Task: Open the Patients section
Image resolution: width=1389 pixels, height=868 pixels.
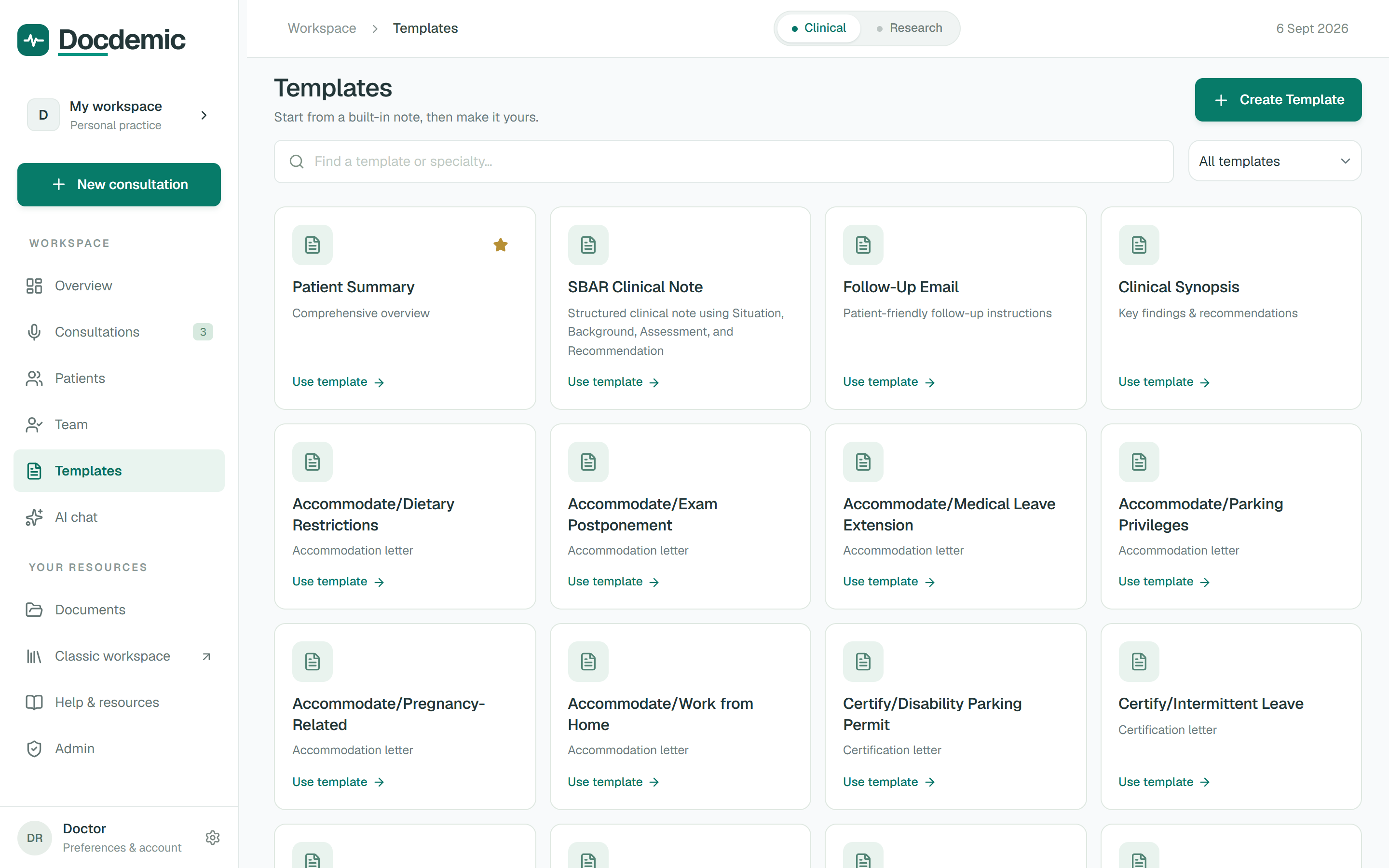Action: 119,379
